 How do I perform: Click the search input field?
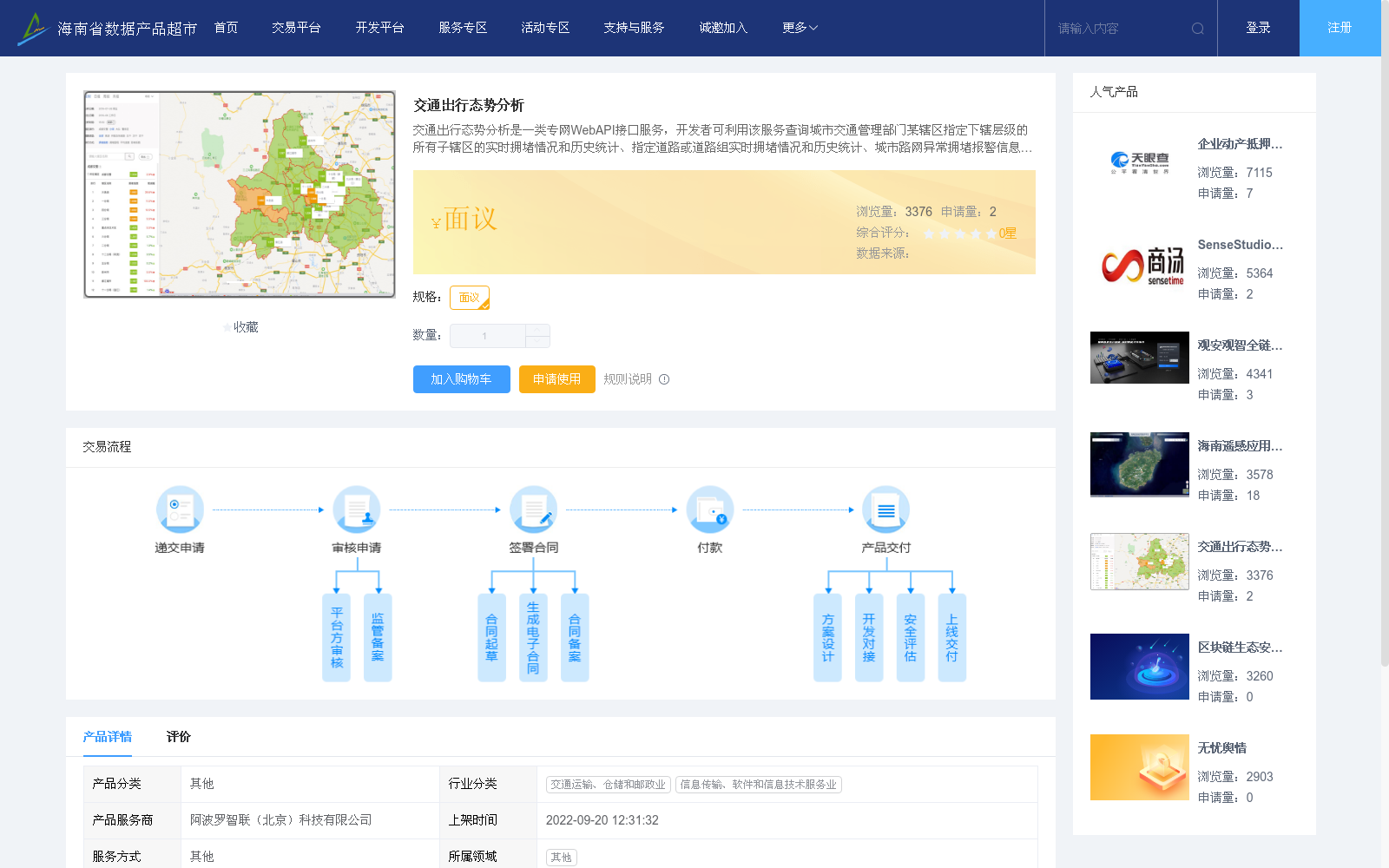coord(1120,29)
